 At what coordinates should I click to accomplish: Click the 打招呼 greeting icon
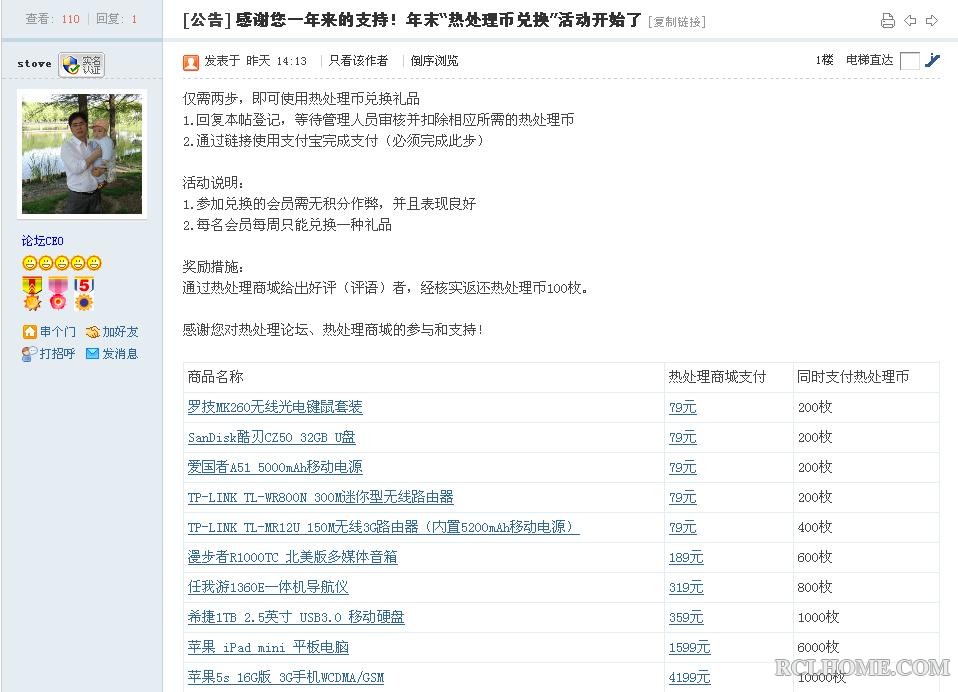click(29, 354)
